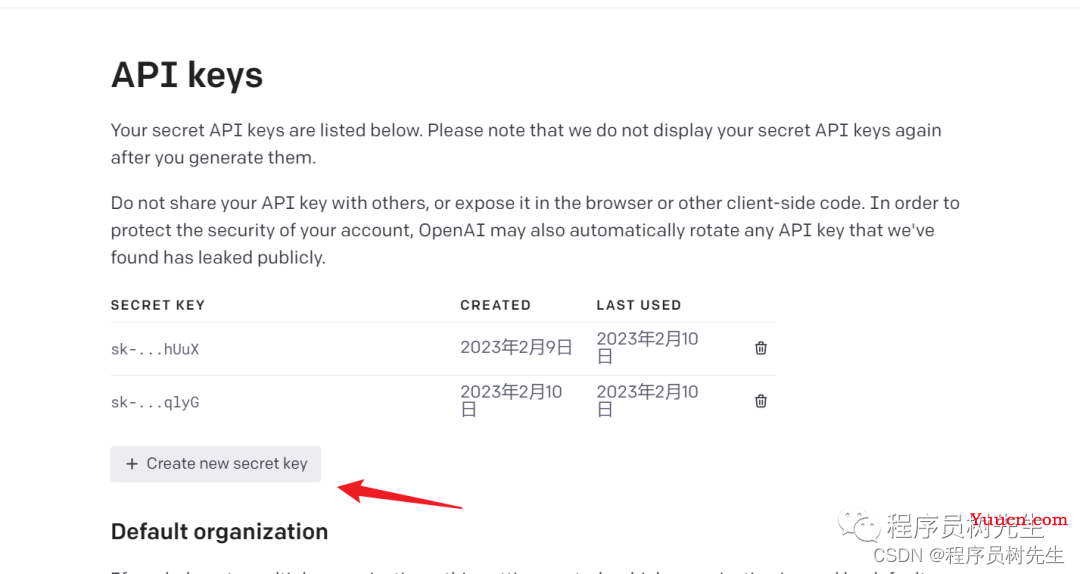Click the created date of the qlyG key

tap(511, 400)
